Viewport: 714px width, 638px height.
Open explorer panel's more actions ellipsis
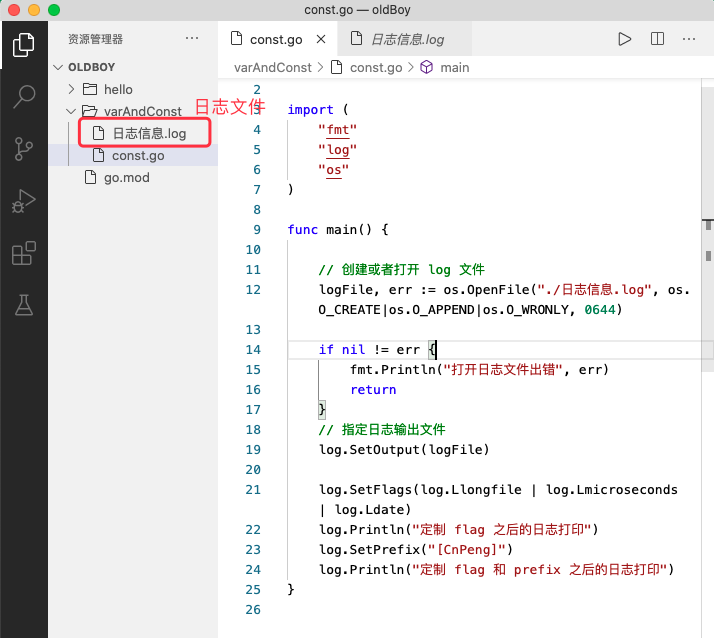[192, 39]
